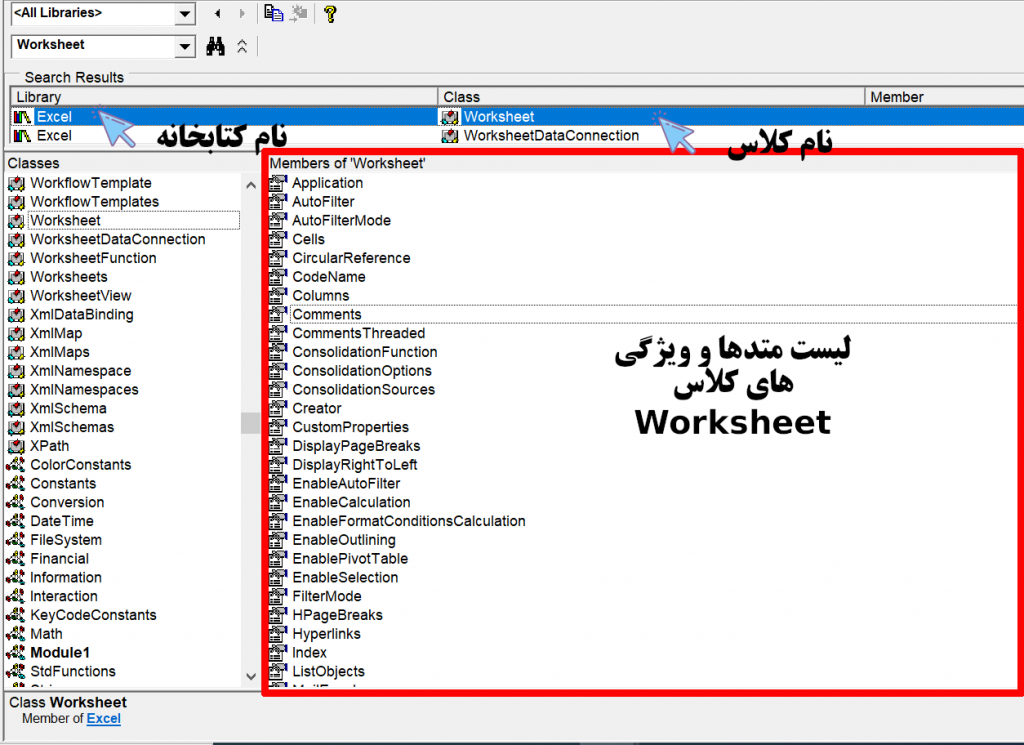
Task: Hide search results with double-chevron icon
Action: click(242, 46)
